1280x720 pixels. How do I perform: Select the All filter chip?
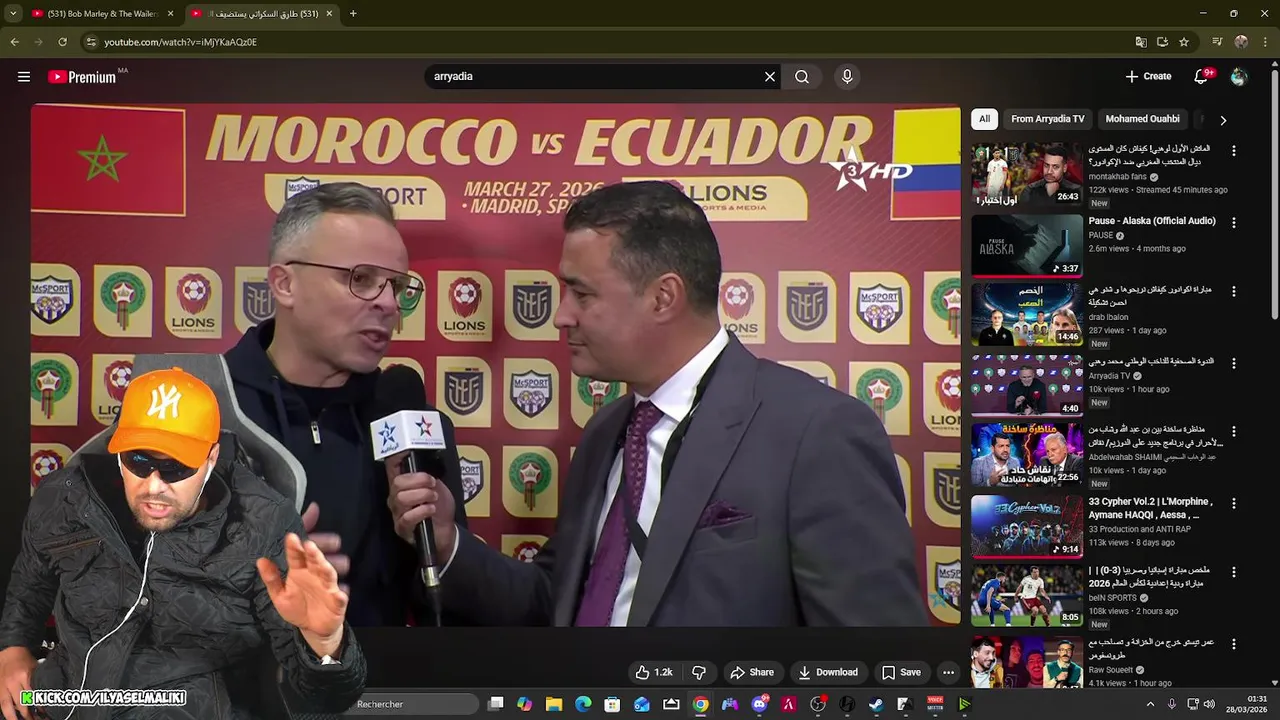(x=984, y=119)
